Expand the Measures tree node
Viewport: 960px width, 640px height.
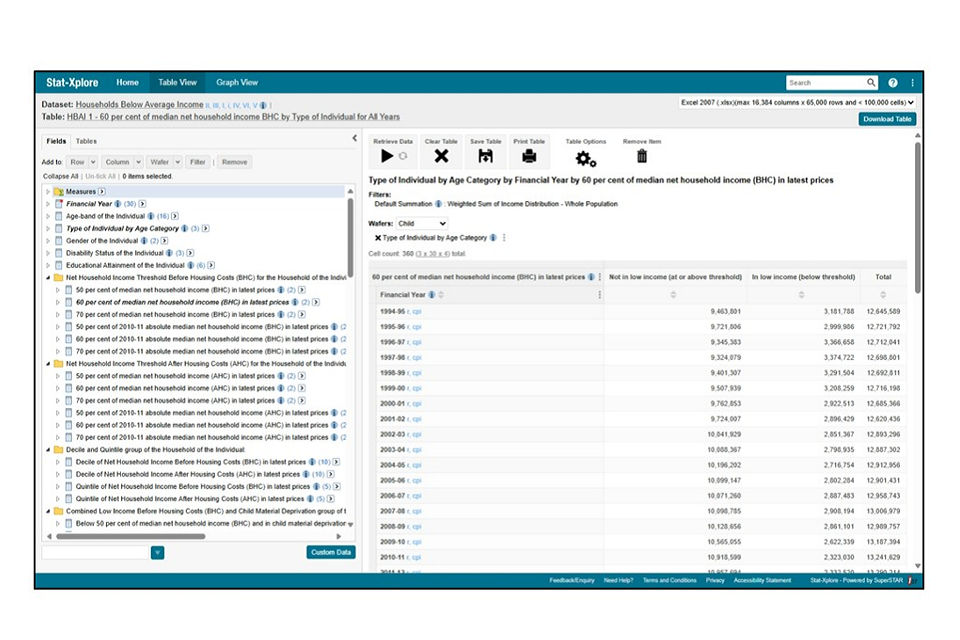tap(47, 192)
